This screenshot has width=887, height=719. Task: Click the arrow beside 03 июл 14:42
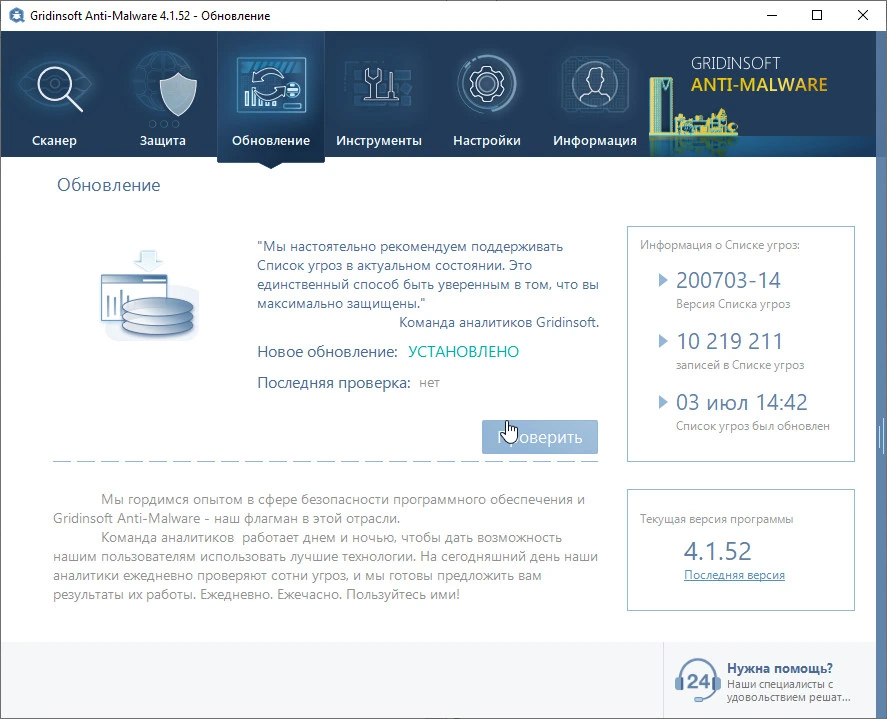click(663, 402)
